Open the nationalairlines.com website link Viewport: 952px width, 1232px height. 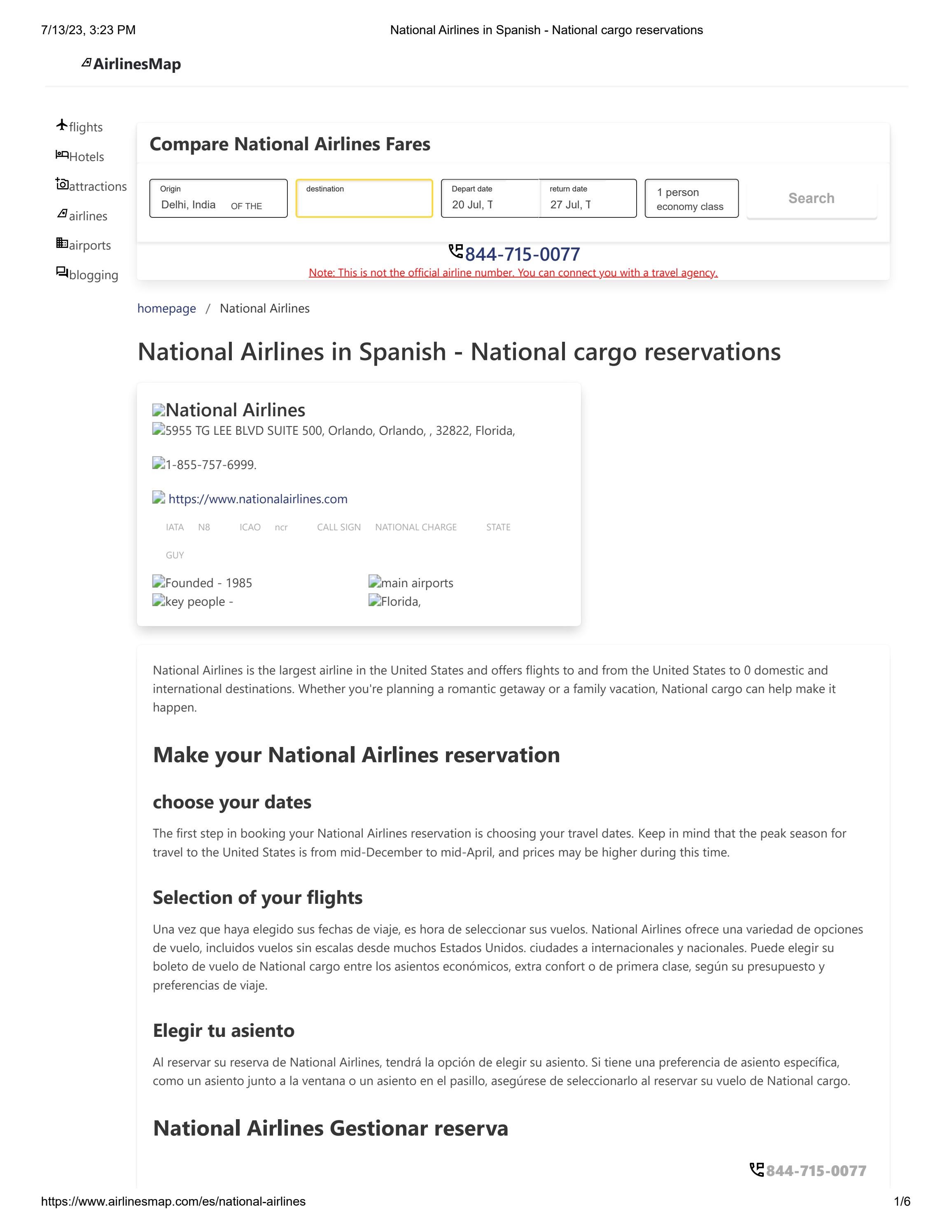click(258, 499)
